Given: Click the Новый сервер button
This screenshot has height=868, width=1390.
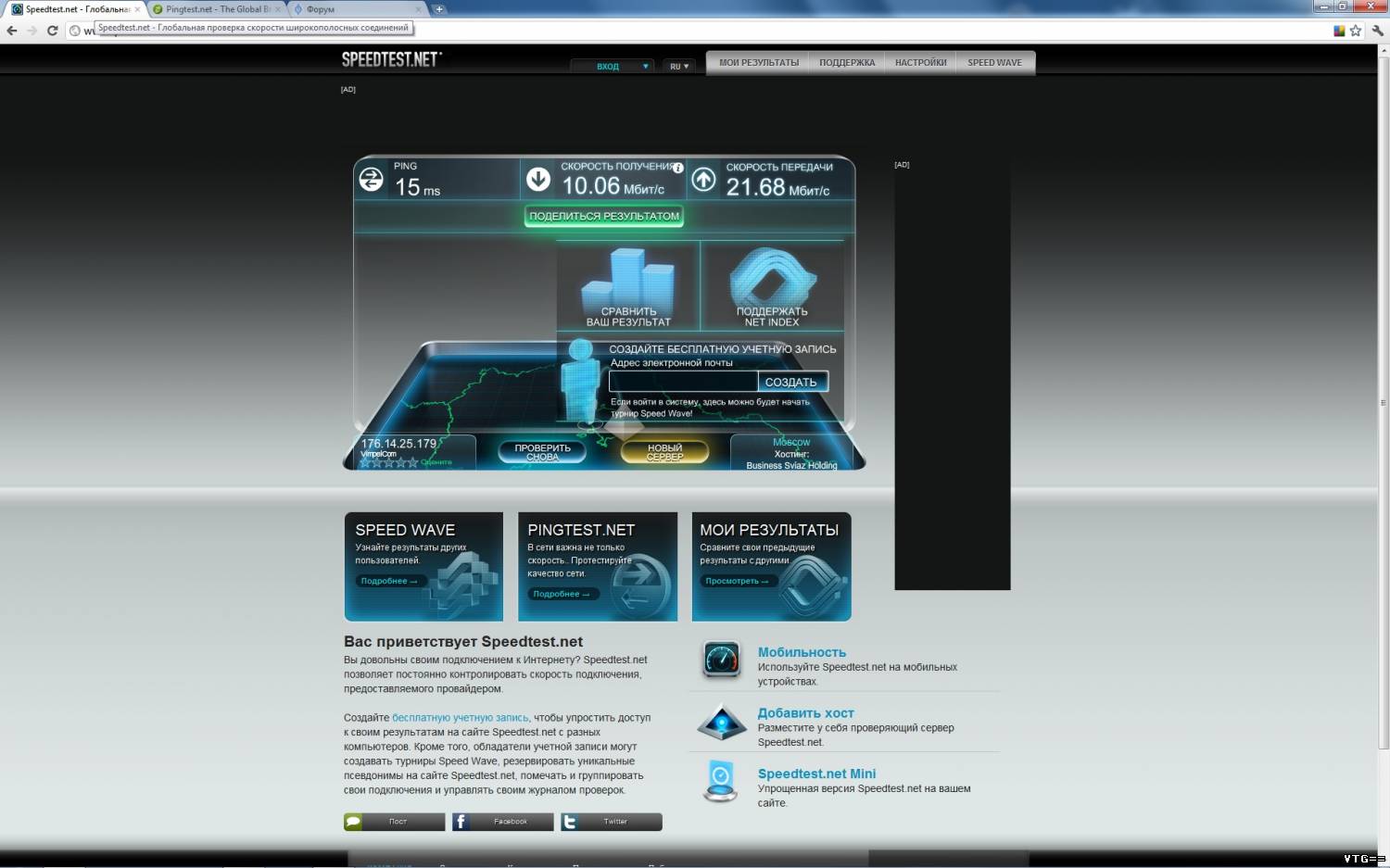Looking at the screenshot, I should [664, 452].
